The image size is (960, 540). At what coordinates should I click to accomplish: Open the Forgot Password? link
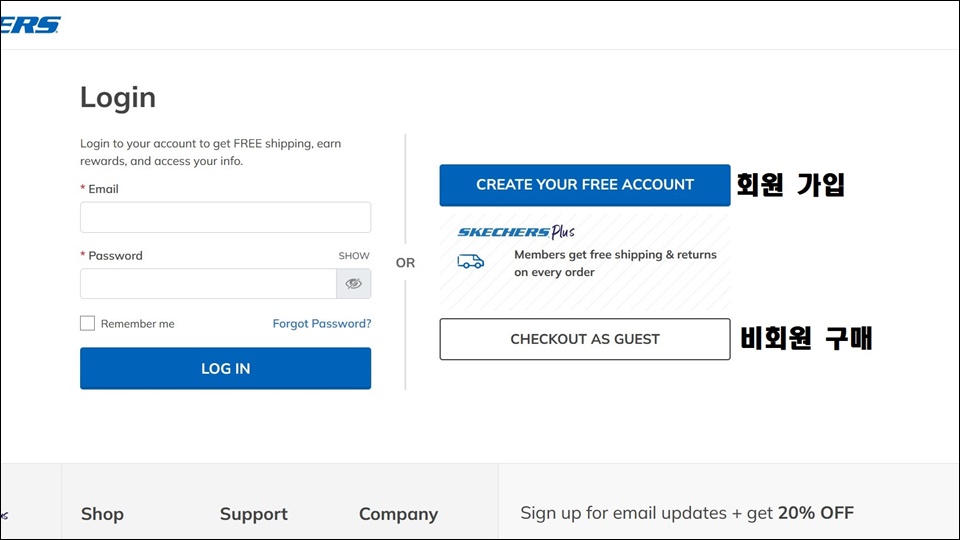[x=322, y=323]
